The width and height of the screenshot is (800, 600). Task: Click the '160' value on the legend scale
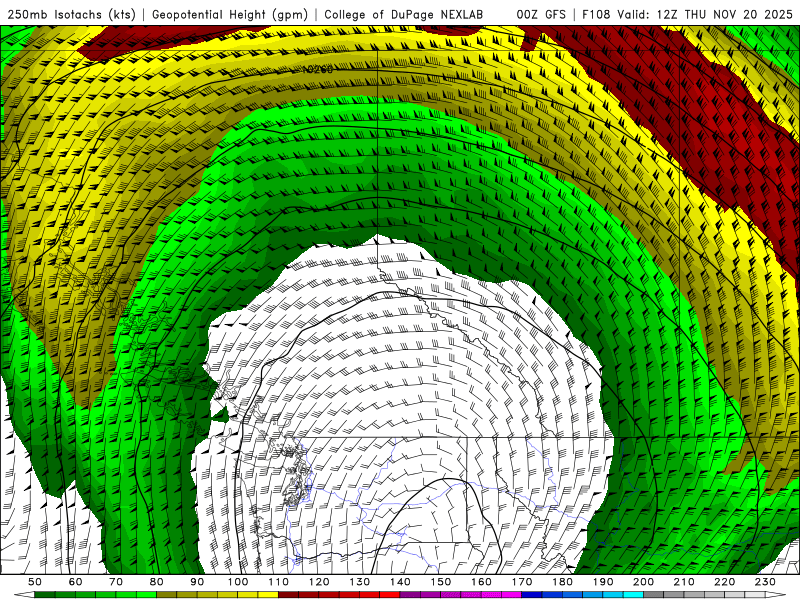click(x=481, y=582)
